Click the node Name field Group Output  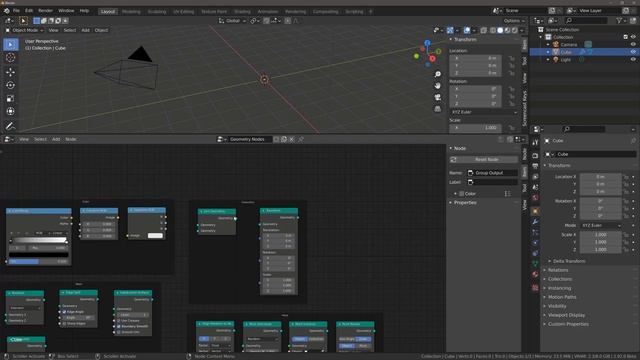click(x=492, y=173)
